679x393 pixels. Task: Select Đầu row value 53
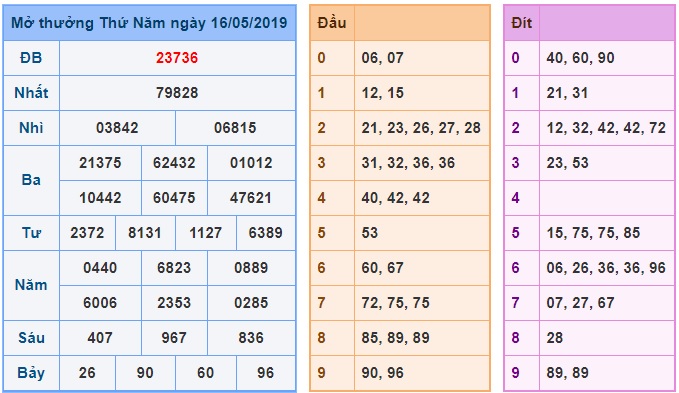click(370, 233)
